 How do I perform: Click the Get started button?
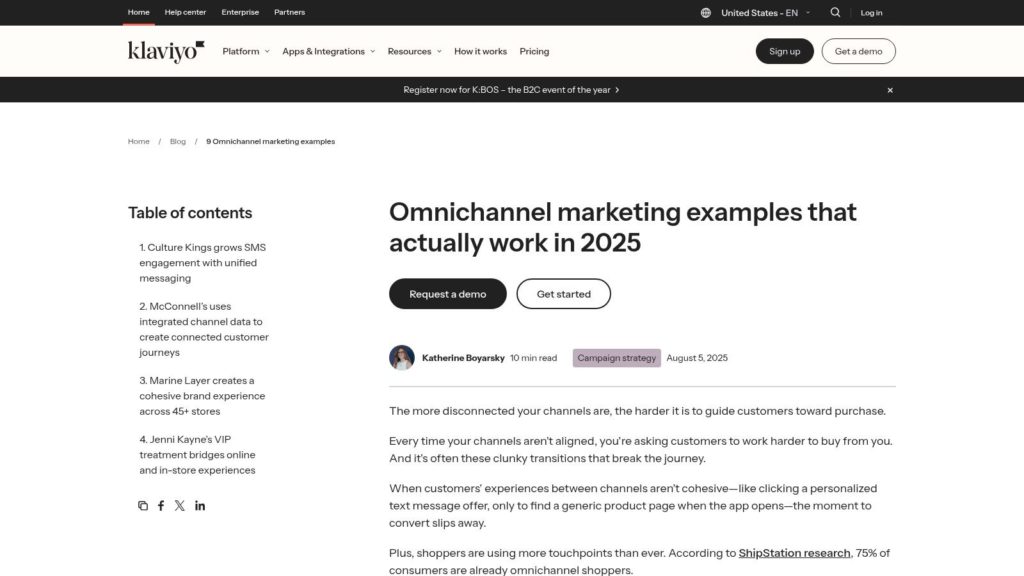563,294
